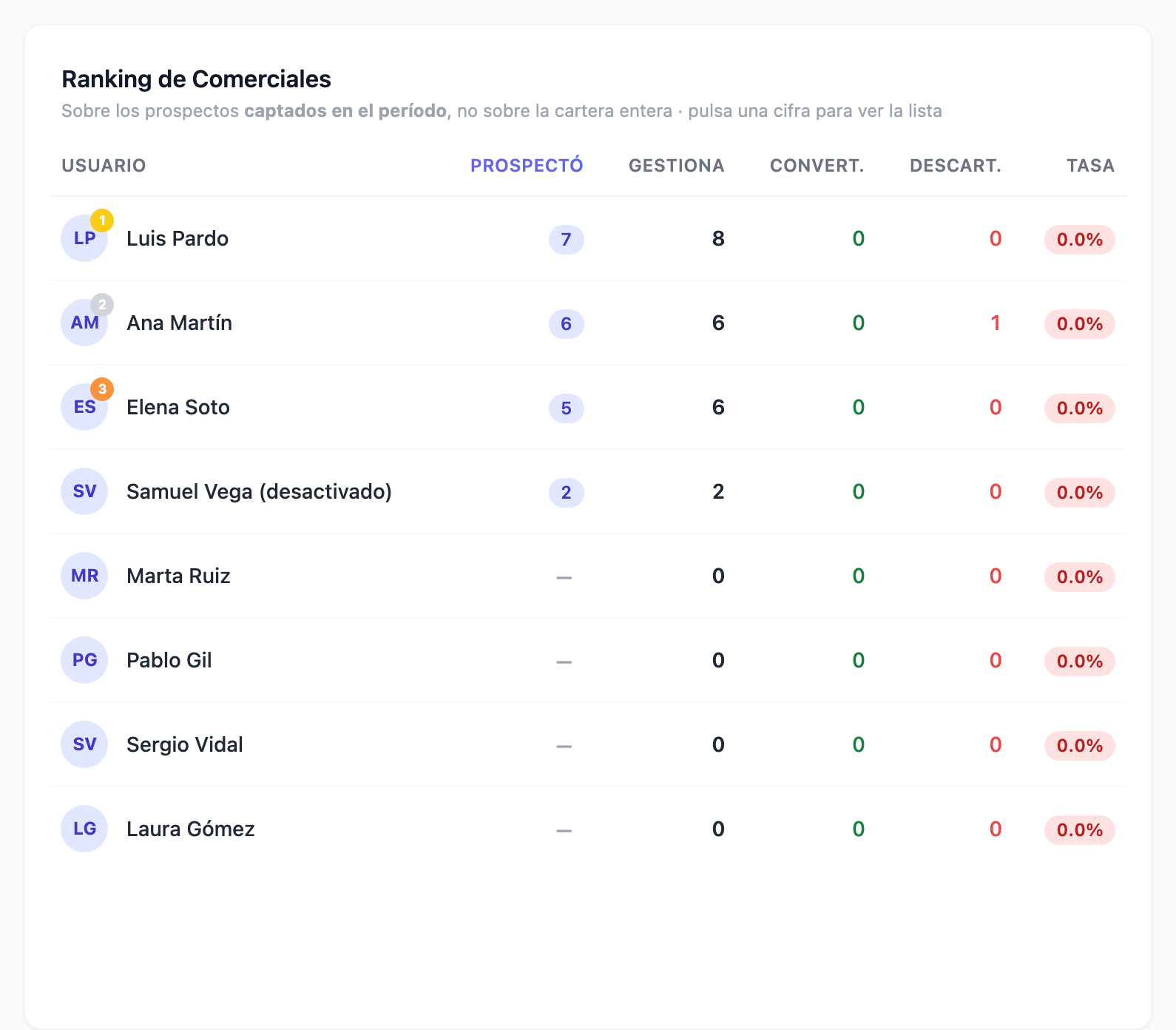Click Marta Ruiz's MR avatar

[84, 576]
